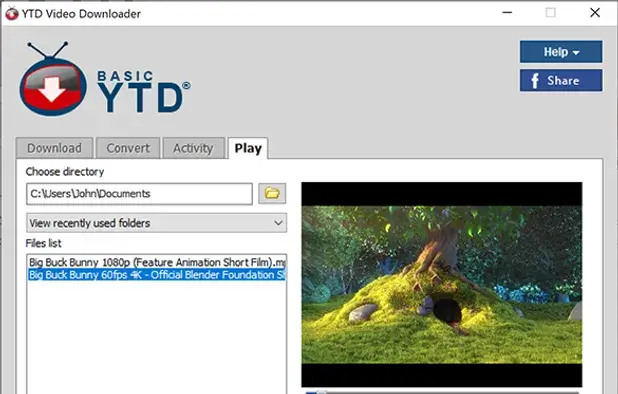Switch to the Convert tab
This screenshot has width=618, height=394.
coord(128,148)
